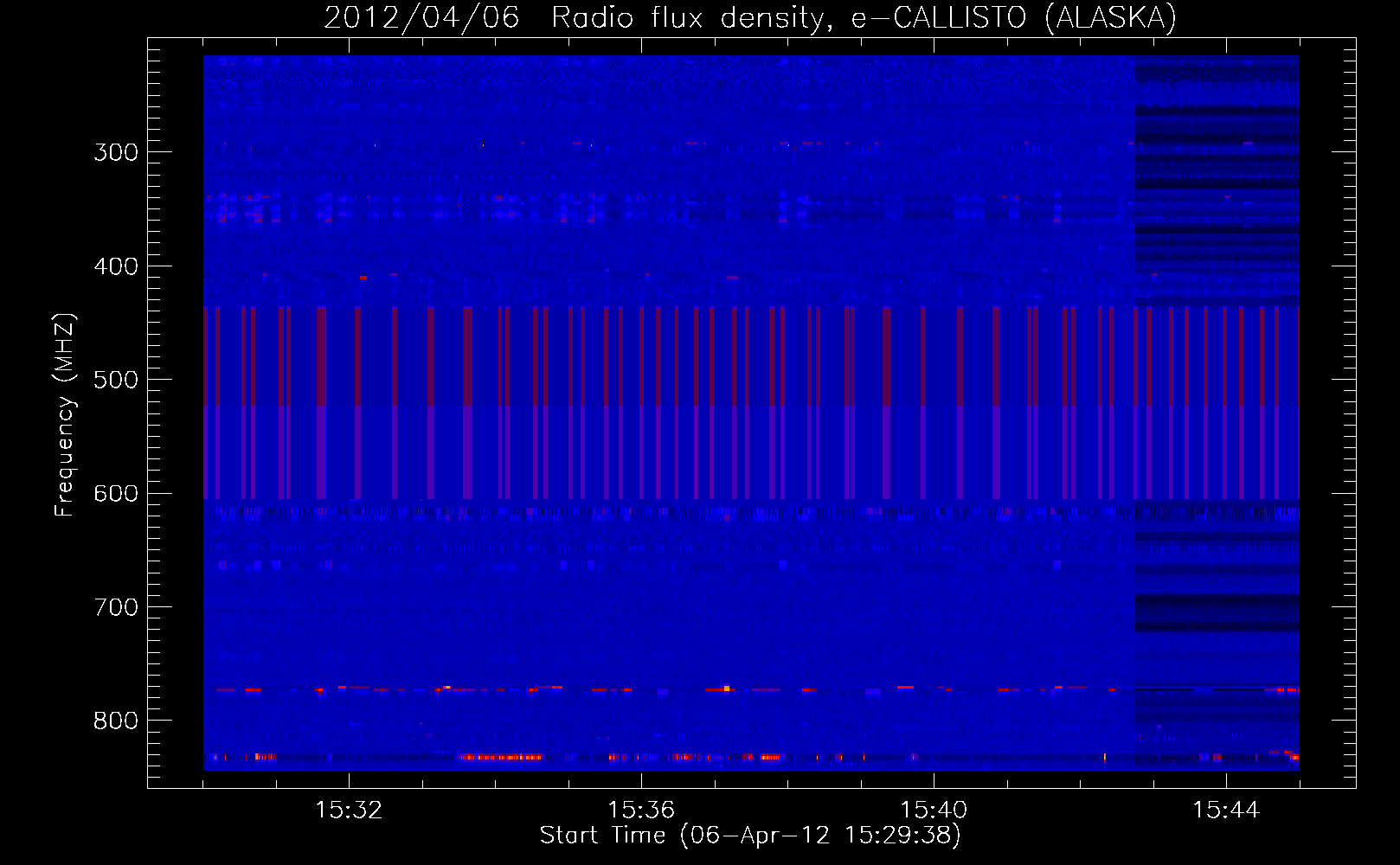Click the 'Frequency (MHZ)' vertical axis label
The image size is (1400, 865).
[66, 415]
